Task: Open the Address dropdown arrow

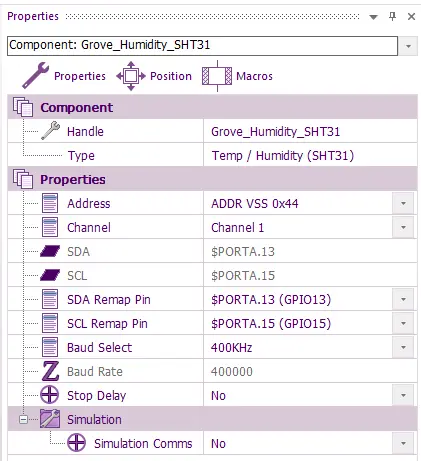Action: pos(403,203)
